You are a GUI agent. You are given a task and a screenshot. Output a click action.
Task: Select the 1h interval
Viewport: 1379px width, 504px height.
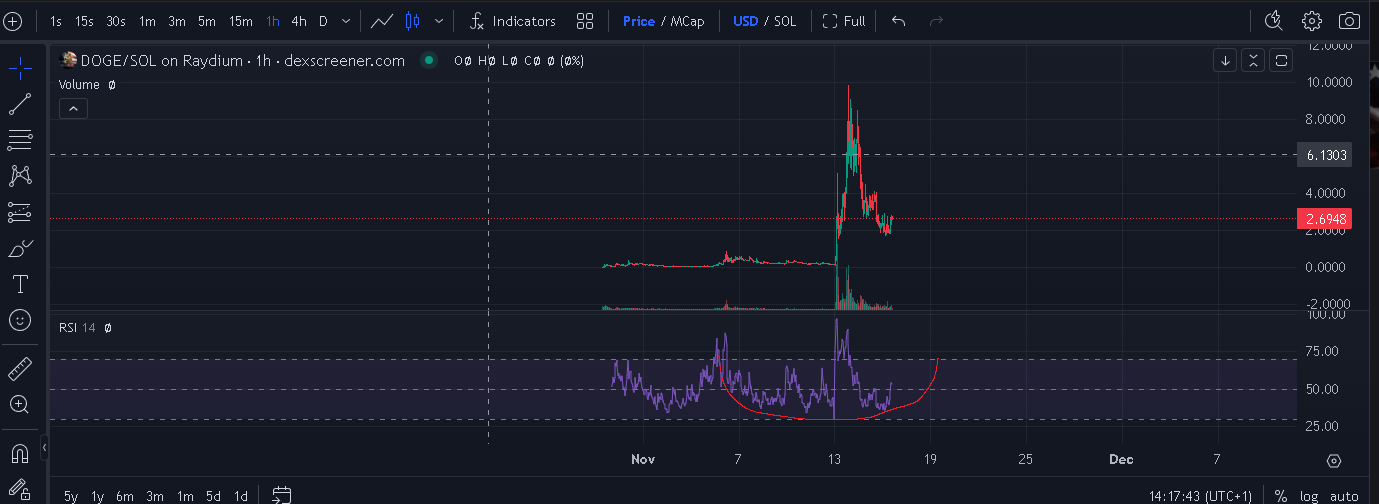pyautogui.click(x=273, y=20)
